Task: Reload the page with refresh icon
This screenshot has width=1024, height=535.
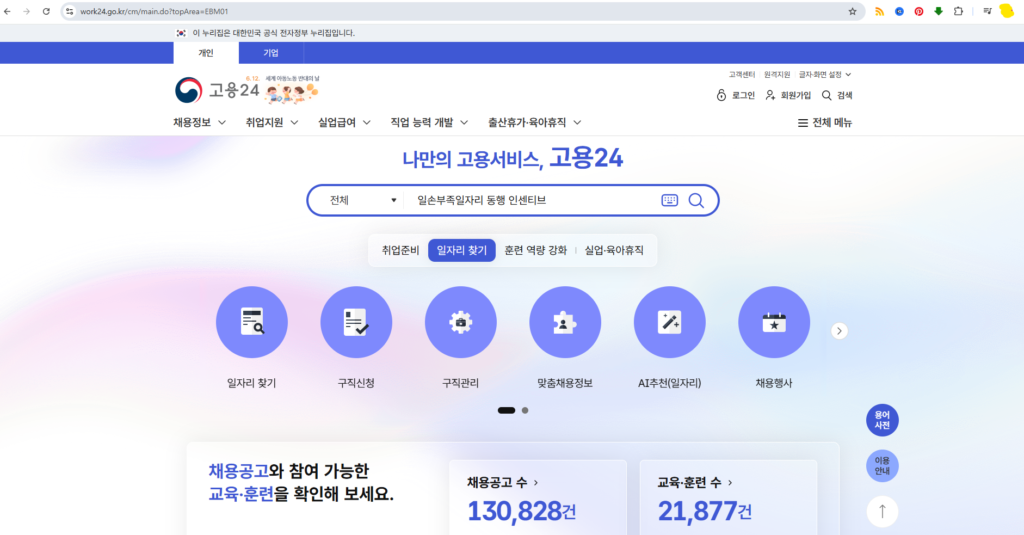Action: pyautogui.click(x=46, y=11)
